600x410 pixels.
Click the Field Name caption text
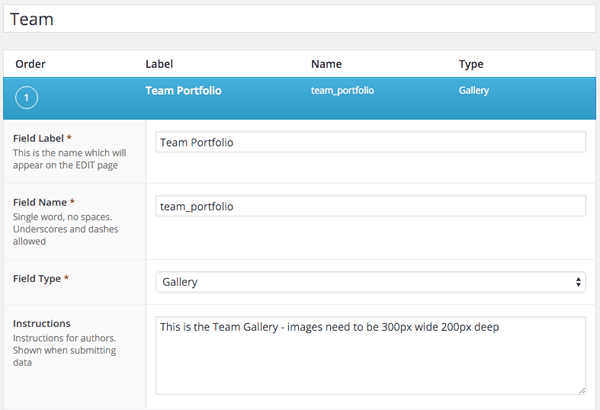[40, 202]
